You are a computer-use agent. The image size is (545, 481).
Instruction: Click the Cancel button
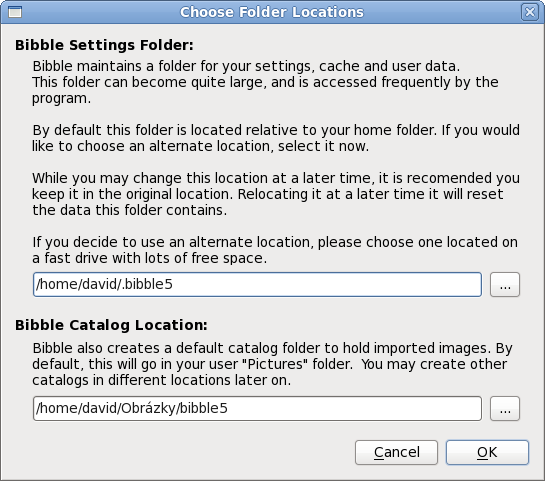click(x=396, y=452)
